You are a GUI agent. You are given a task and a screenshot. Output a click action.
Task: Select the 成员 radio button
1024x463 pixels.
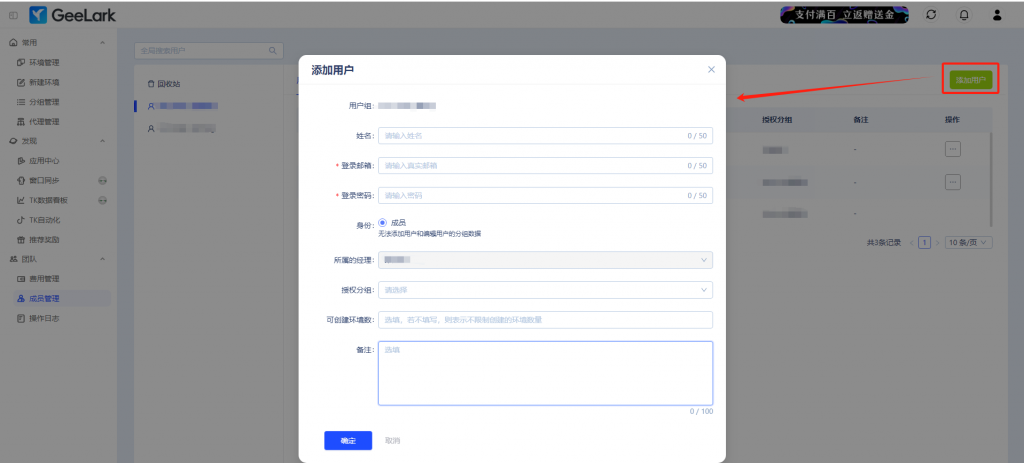(383, 222)
